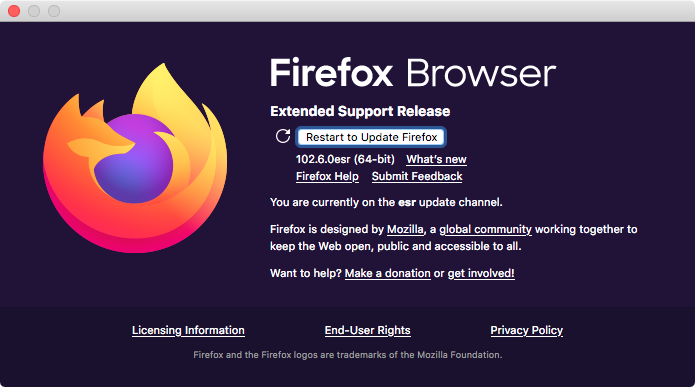View Licensing Information
The image size is (695, 387).
coord(188,330)
